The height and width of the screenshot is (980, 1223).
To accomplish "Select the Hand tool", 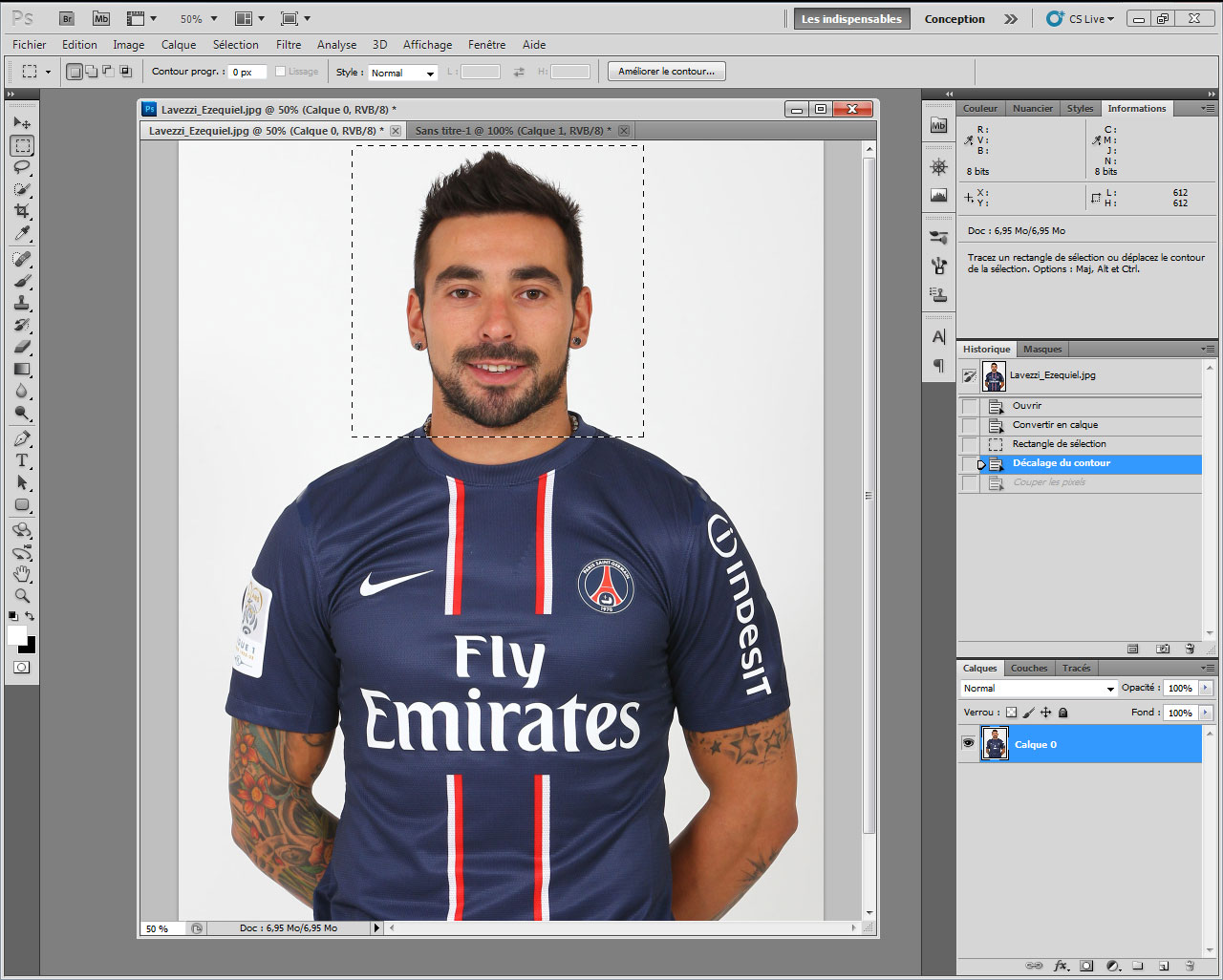I will click(22, 574).
